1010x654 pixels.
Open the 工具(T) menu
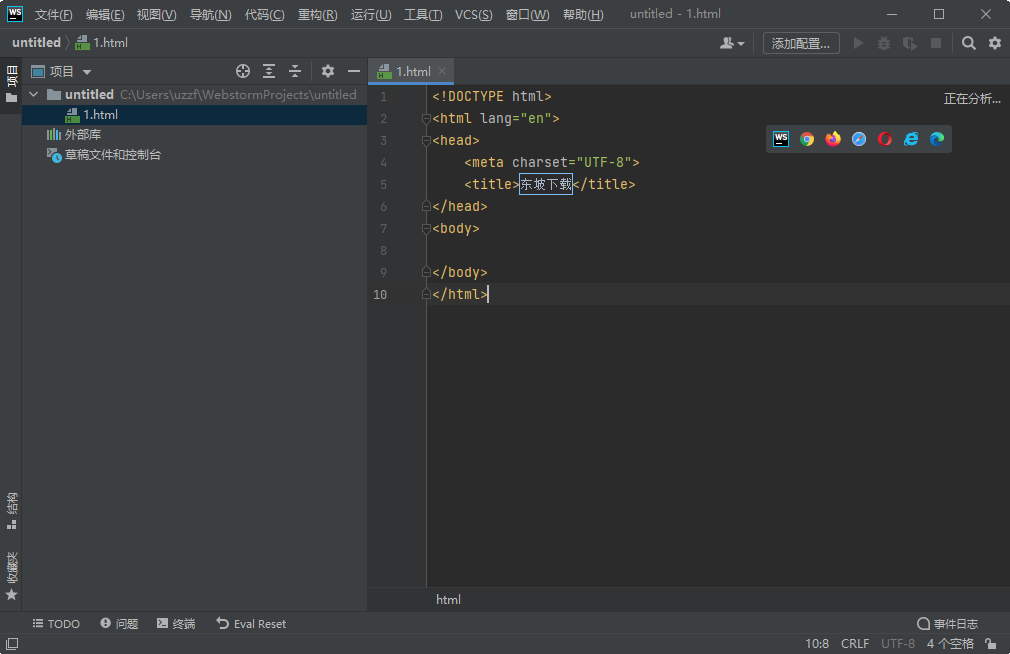coord(423,15)
